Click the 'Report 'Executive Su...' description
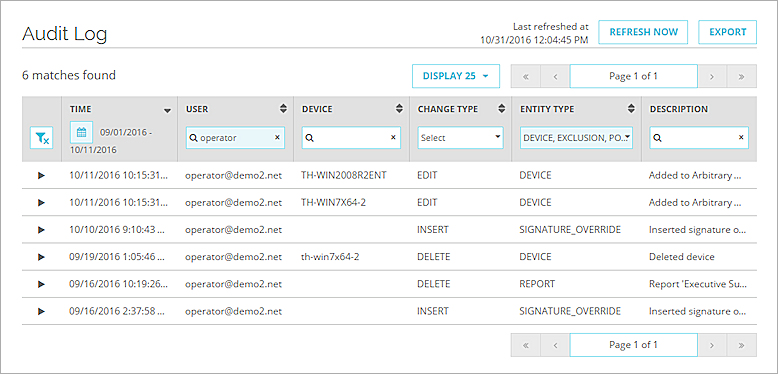Image resolution: width=778 pixels, height=374 pixels. tap(697, 284)
